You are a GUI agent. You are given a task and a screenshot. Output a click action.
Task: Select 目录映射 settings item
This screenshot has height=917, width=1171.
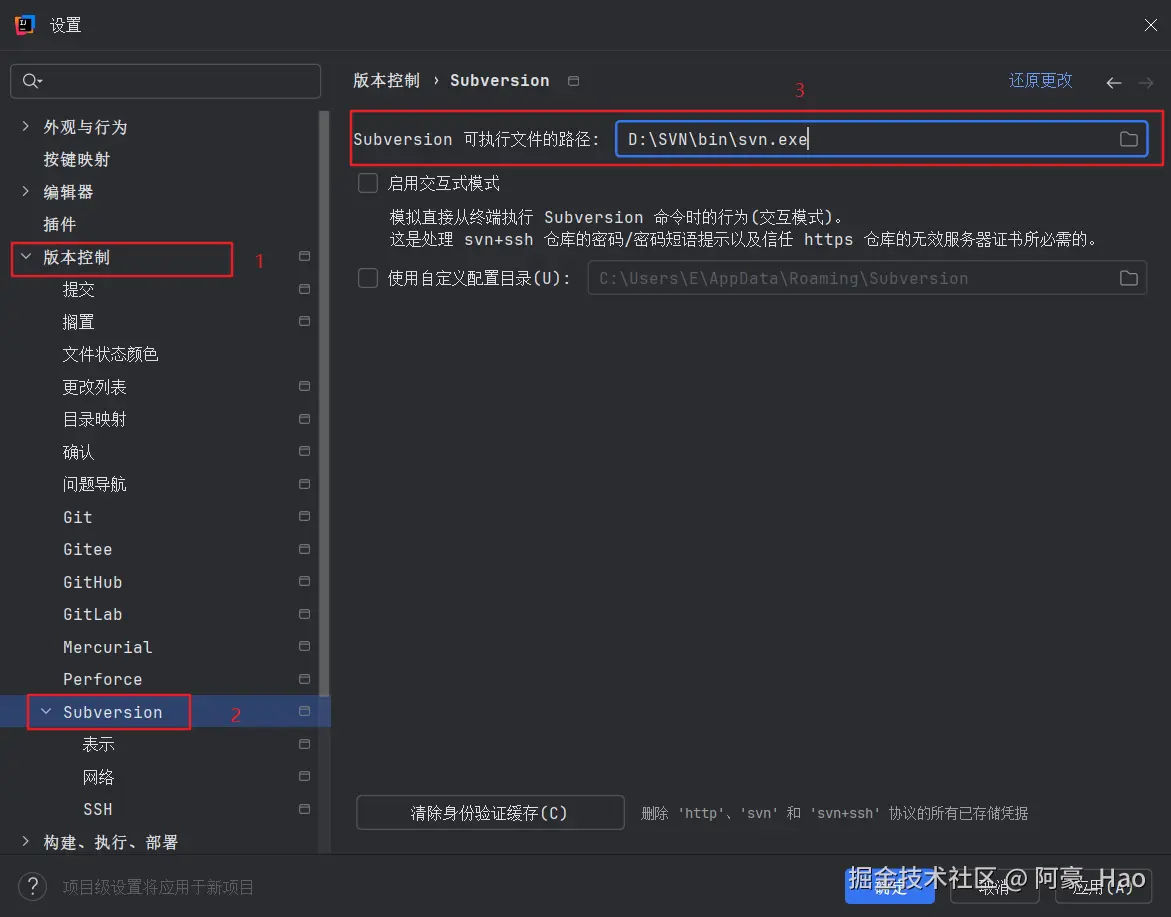pyautogui.click(x=94, y=419)
